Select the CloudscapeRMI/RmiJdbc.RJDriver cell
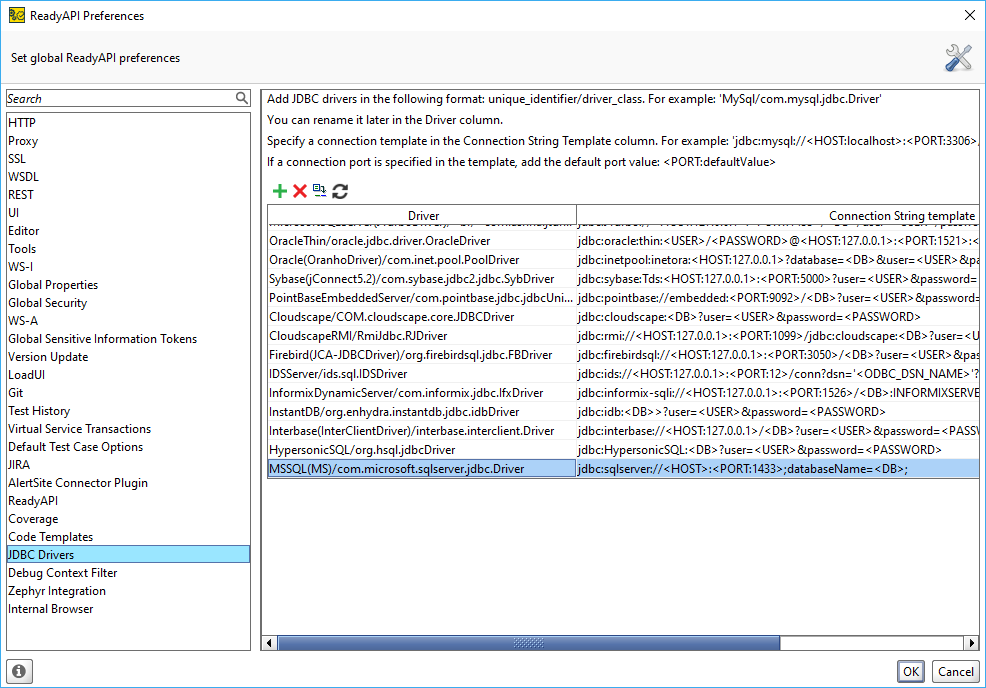986x688 pixels. [422, 336]
